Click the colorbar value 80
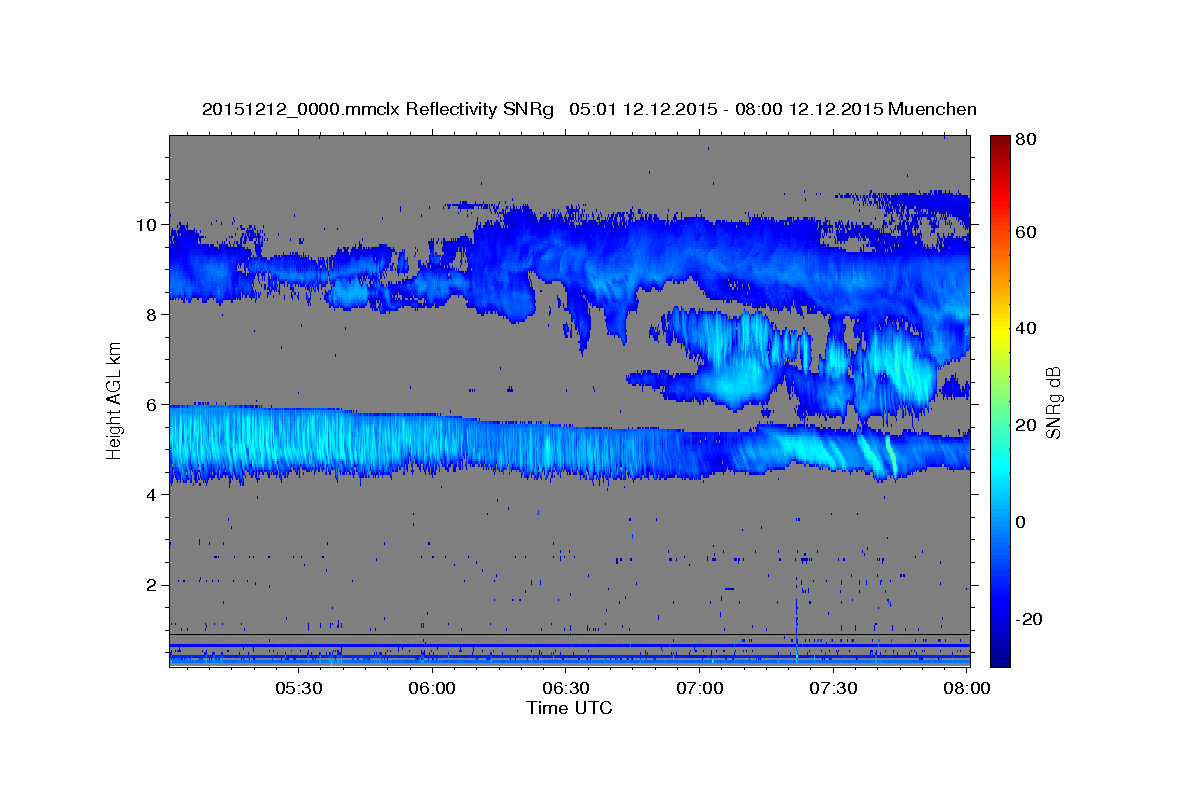The width and height of the screenshot is (1200, 800). pos(1025,140)
